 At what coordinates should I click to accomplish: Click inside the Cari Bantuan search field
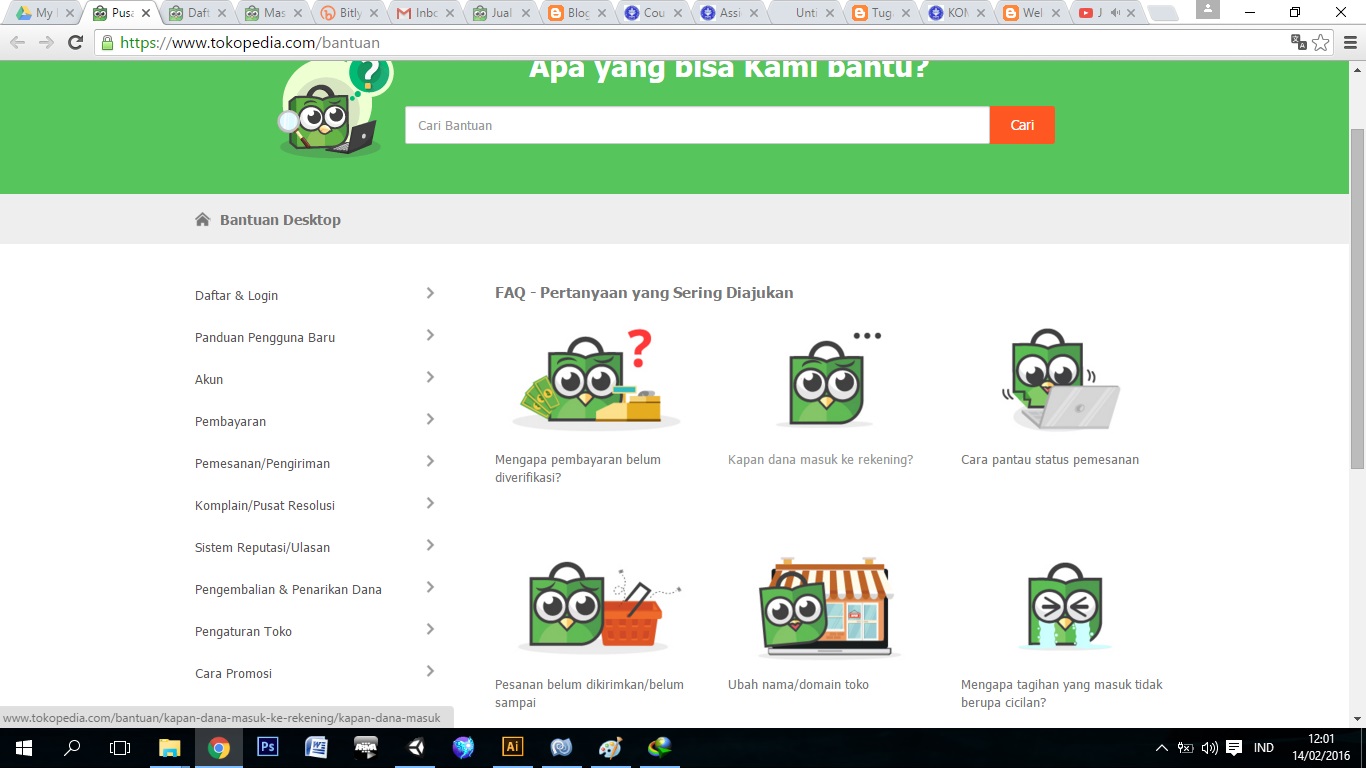tap(697, 125)
